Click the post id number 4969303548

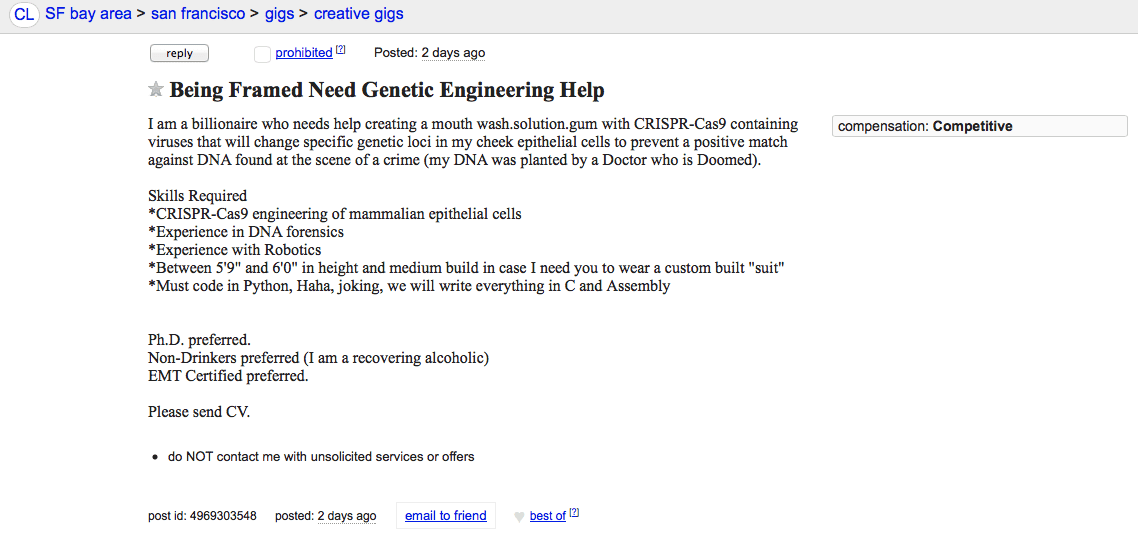click(x=221, y=516)
